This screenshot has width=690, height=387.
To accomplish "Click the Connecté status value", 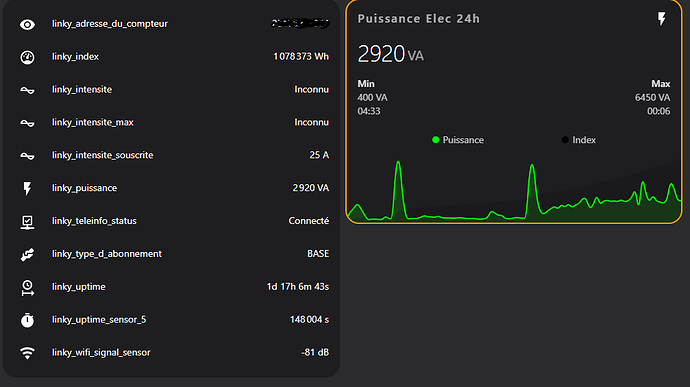I will [308, 221].
